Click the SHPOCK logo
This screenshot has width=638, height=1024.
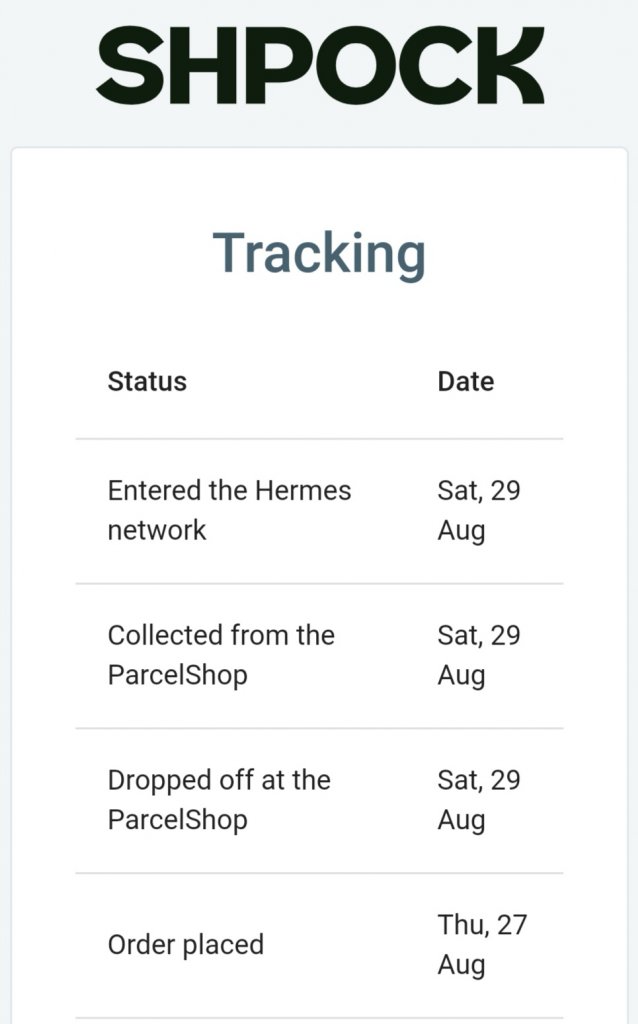[320, 66]
